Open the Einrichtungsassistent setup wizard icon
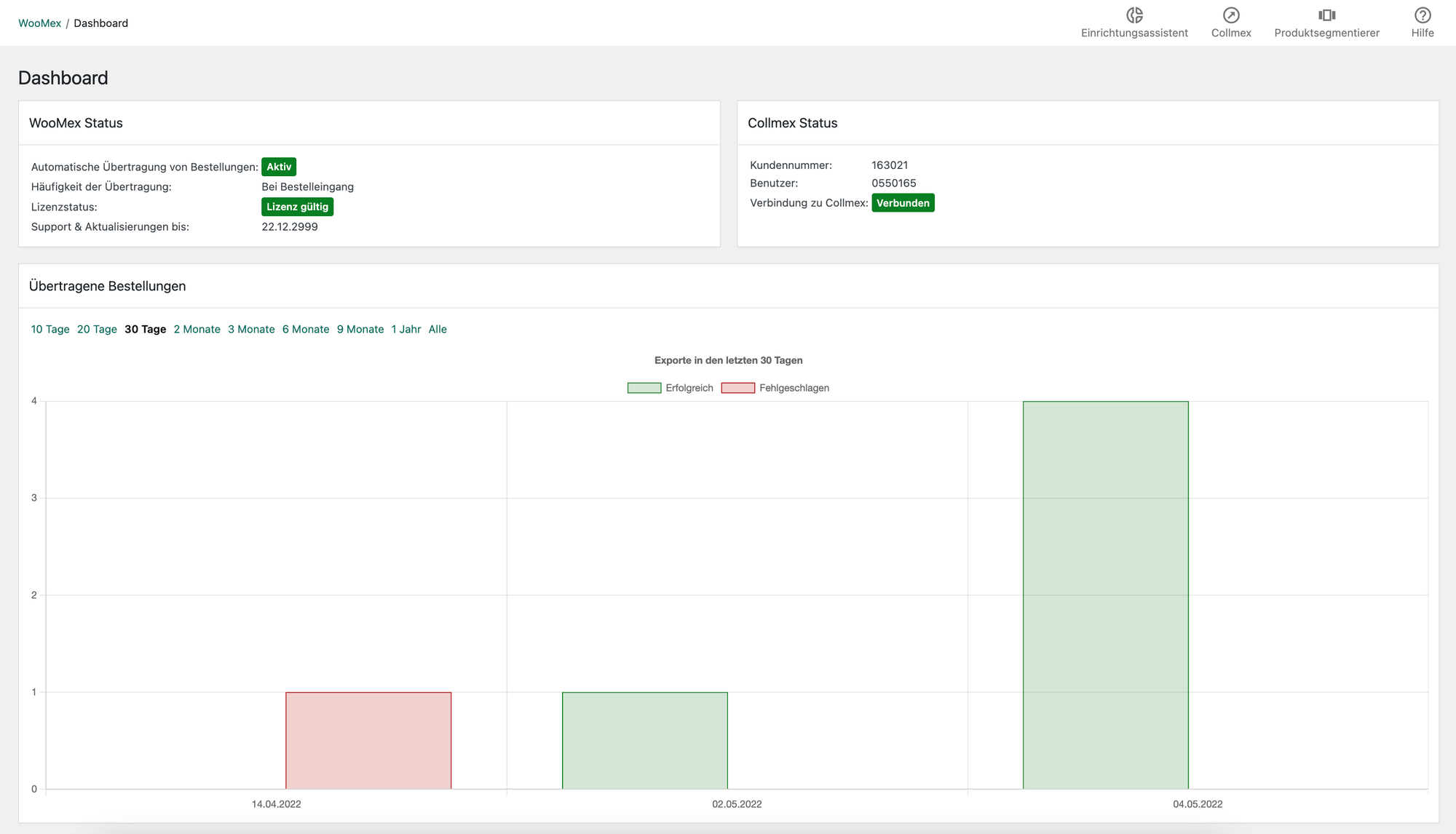Screen dimensions: 1456x834 tap(1134, 15)
